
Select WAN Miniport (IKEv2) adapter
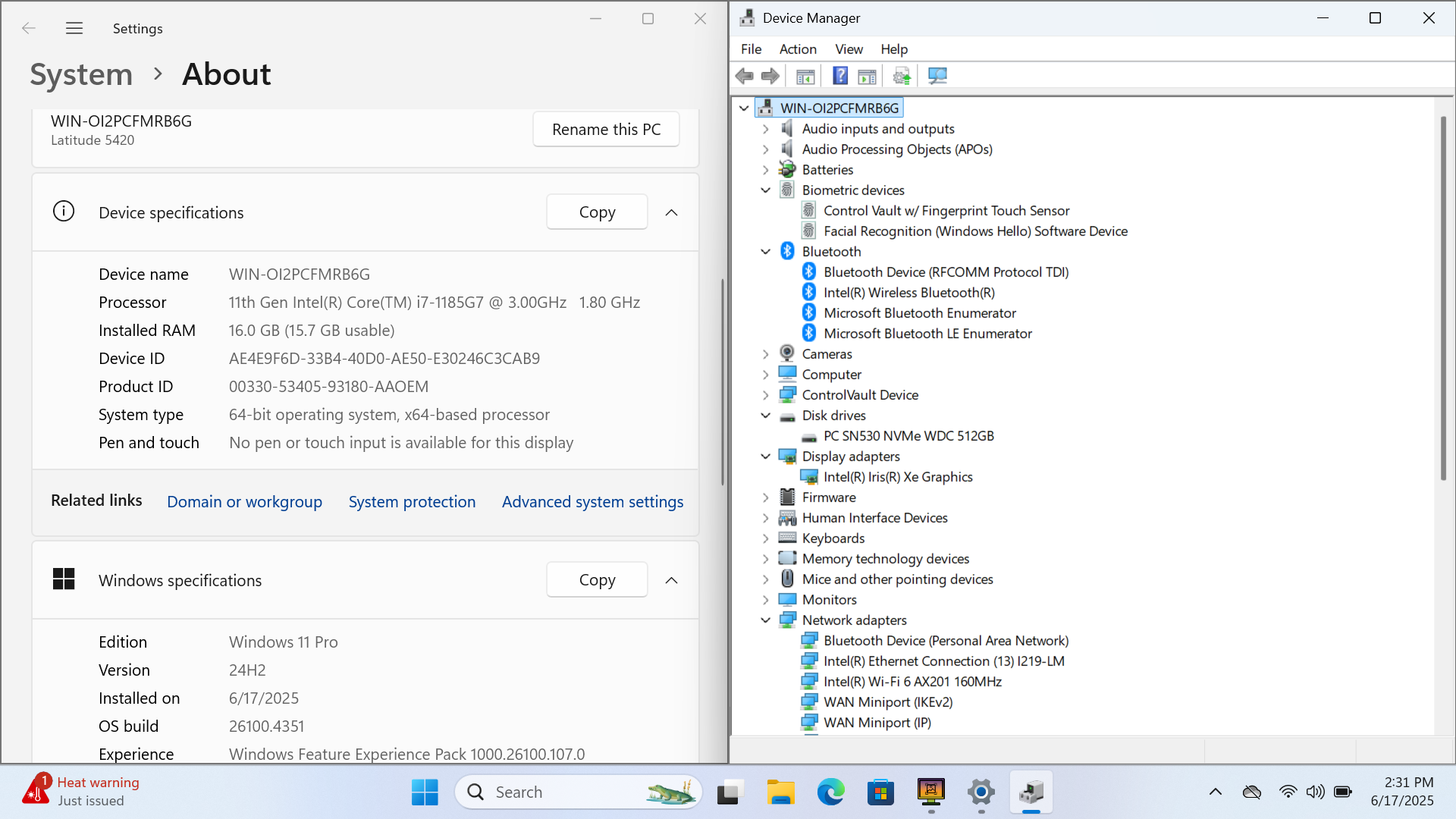pos(888,702)
